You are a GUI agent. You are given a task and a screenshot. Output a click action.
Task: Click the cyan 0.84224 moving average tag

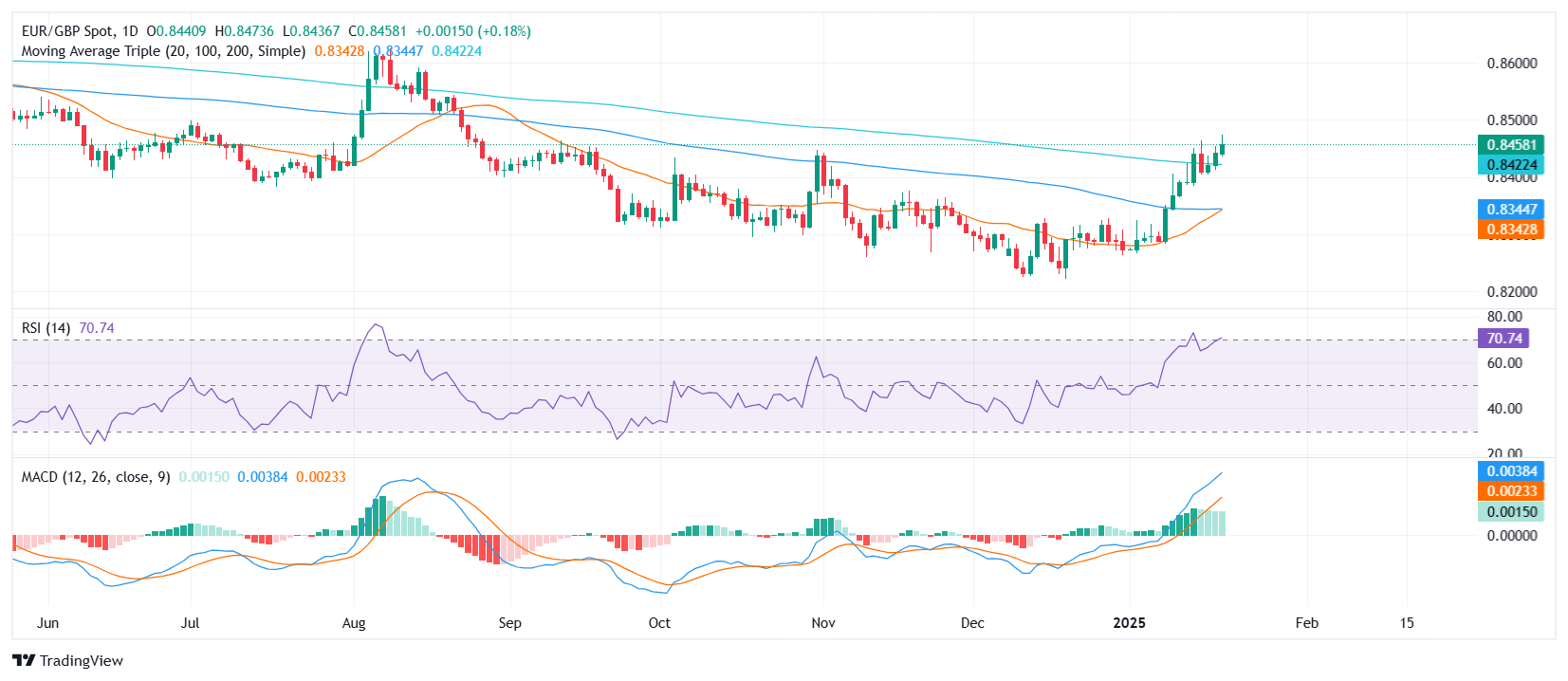[1510, 165]
